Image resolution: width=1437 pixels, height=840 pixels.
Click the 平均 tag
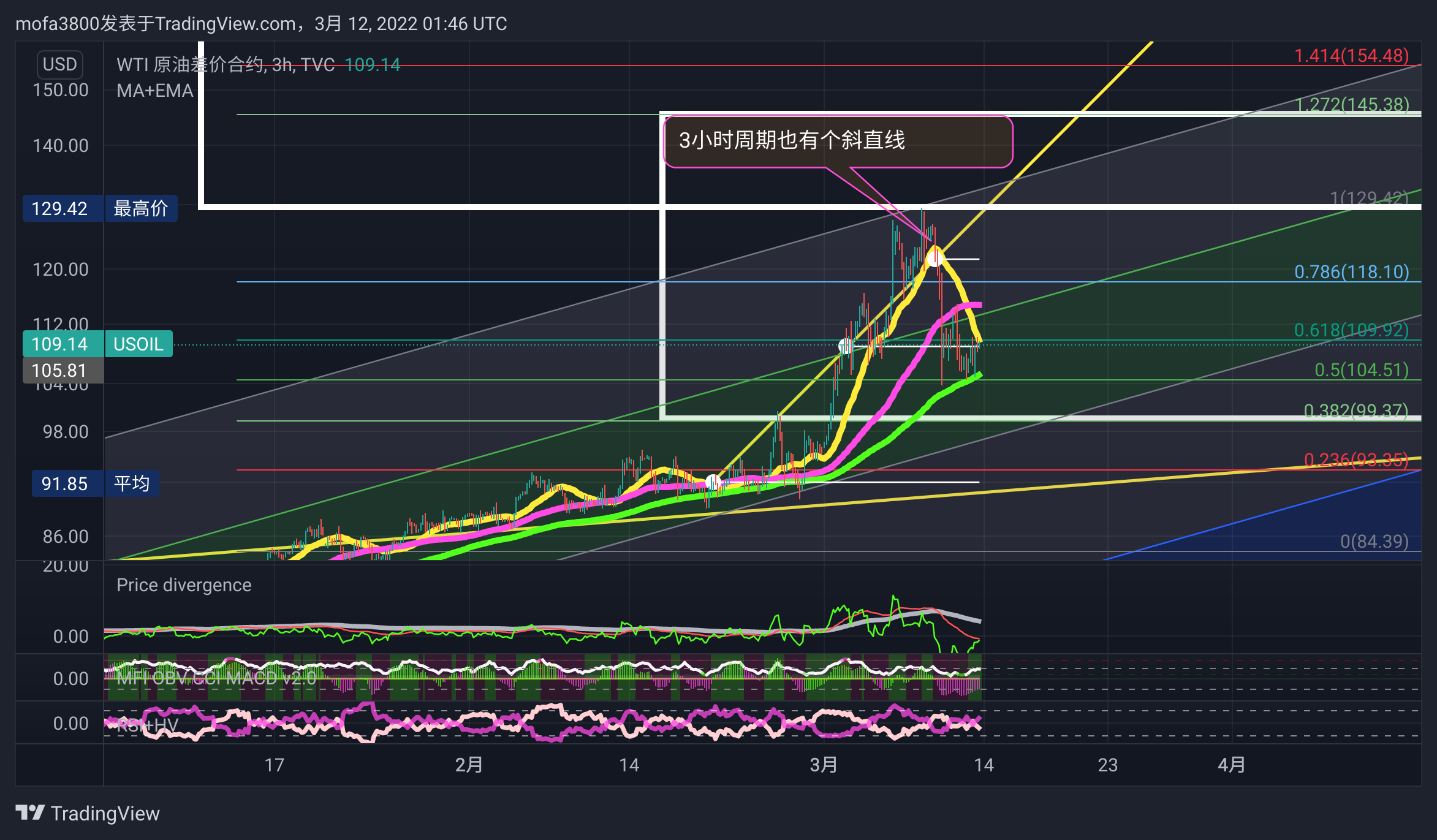[x=132, y=483]
